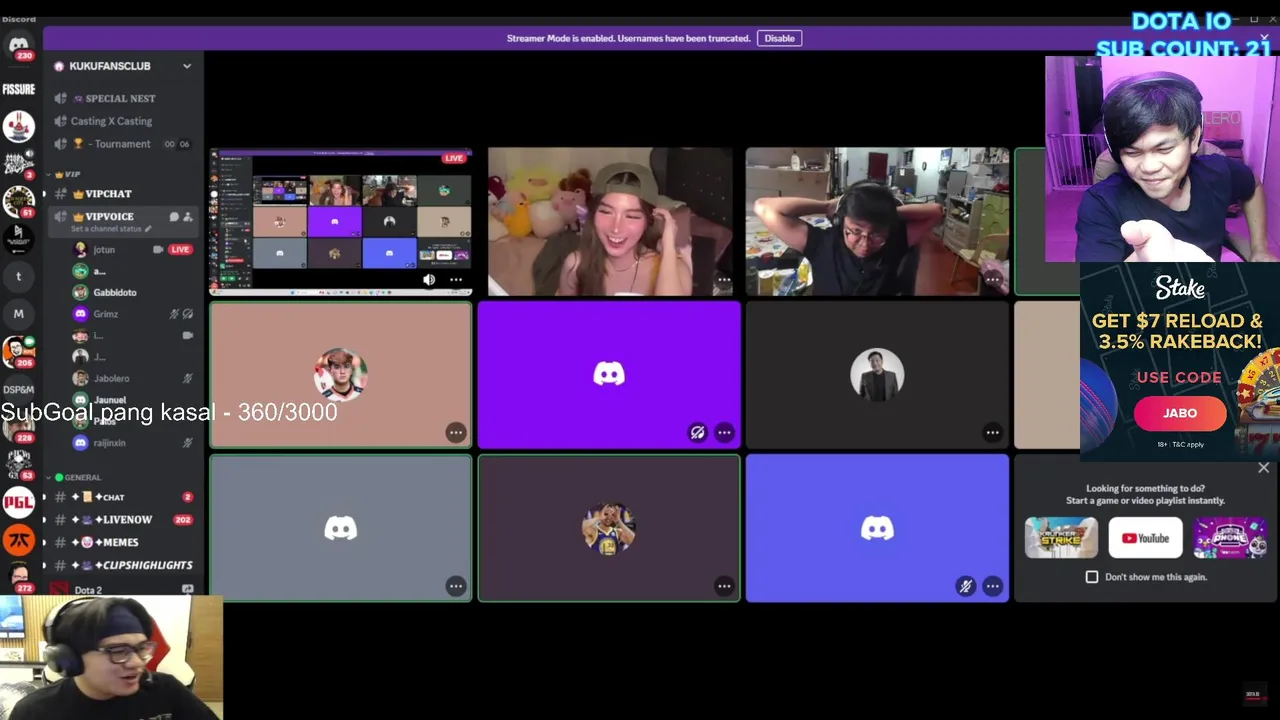The width and height of the screenshot is (1280, 720).
Task: Expand arrow left of CLIPSHIGHLIGHTS channel
Action: [x=43, y=565]
